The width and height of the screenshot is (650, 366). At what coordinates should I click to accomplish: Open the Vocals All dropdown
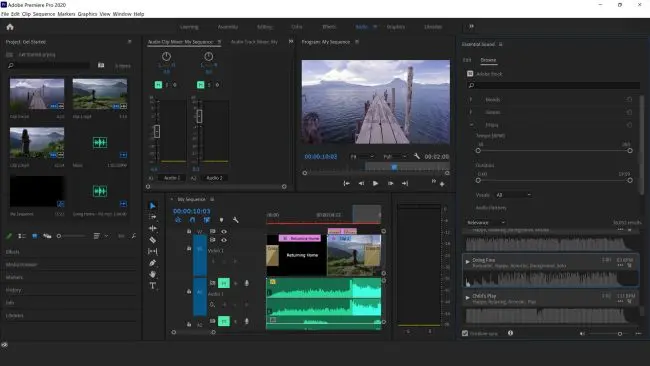coord(513,195)
